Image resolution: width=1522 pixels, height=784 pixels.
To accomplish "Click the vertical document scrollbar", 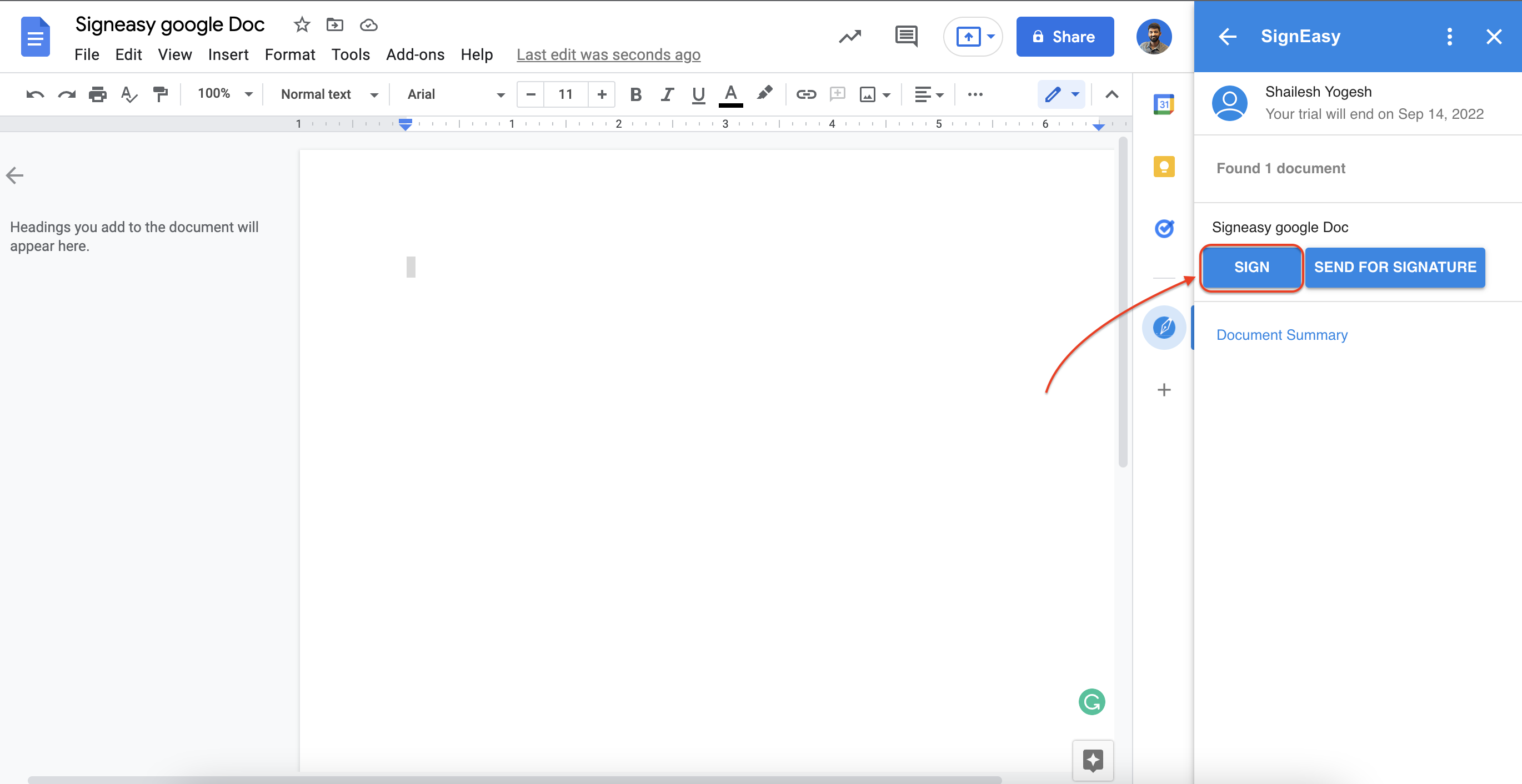I will (1123, 302).
